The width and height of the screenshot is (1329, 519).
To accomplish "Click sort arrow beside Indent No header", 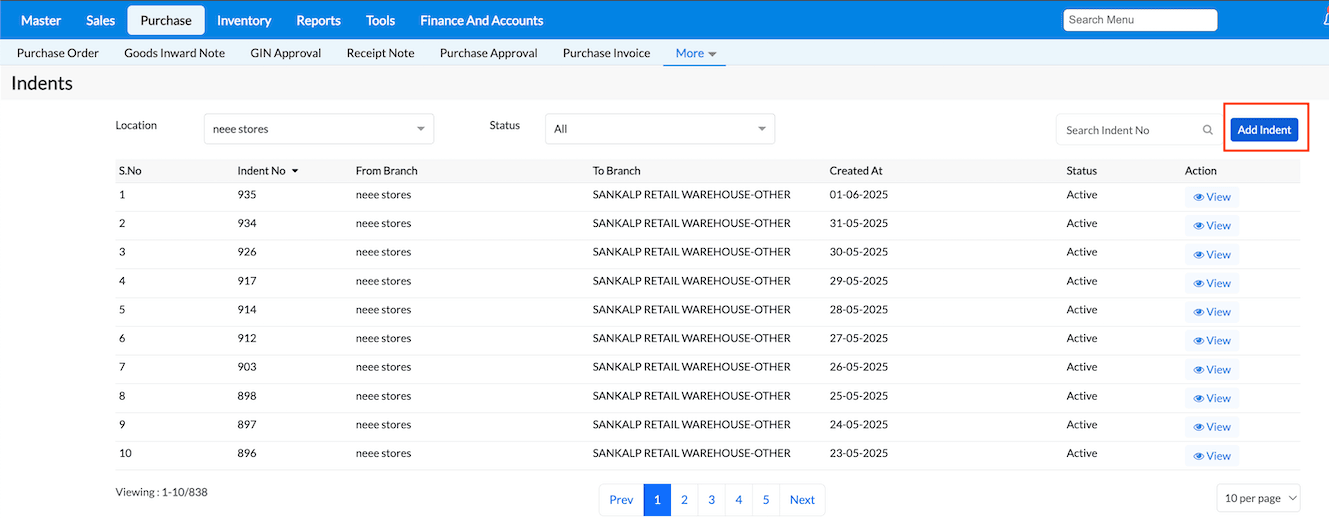I will (295, 171).
